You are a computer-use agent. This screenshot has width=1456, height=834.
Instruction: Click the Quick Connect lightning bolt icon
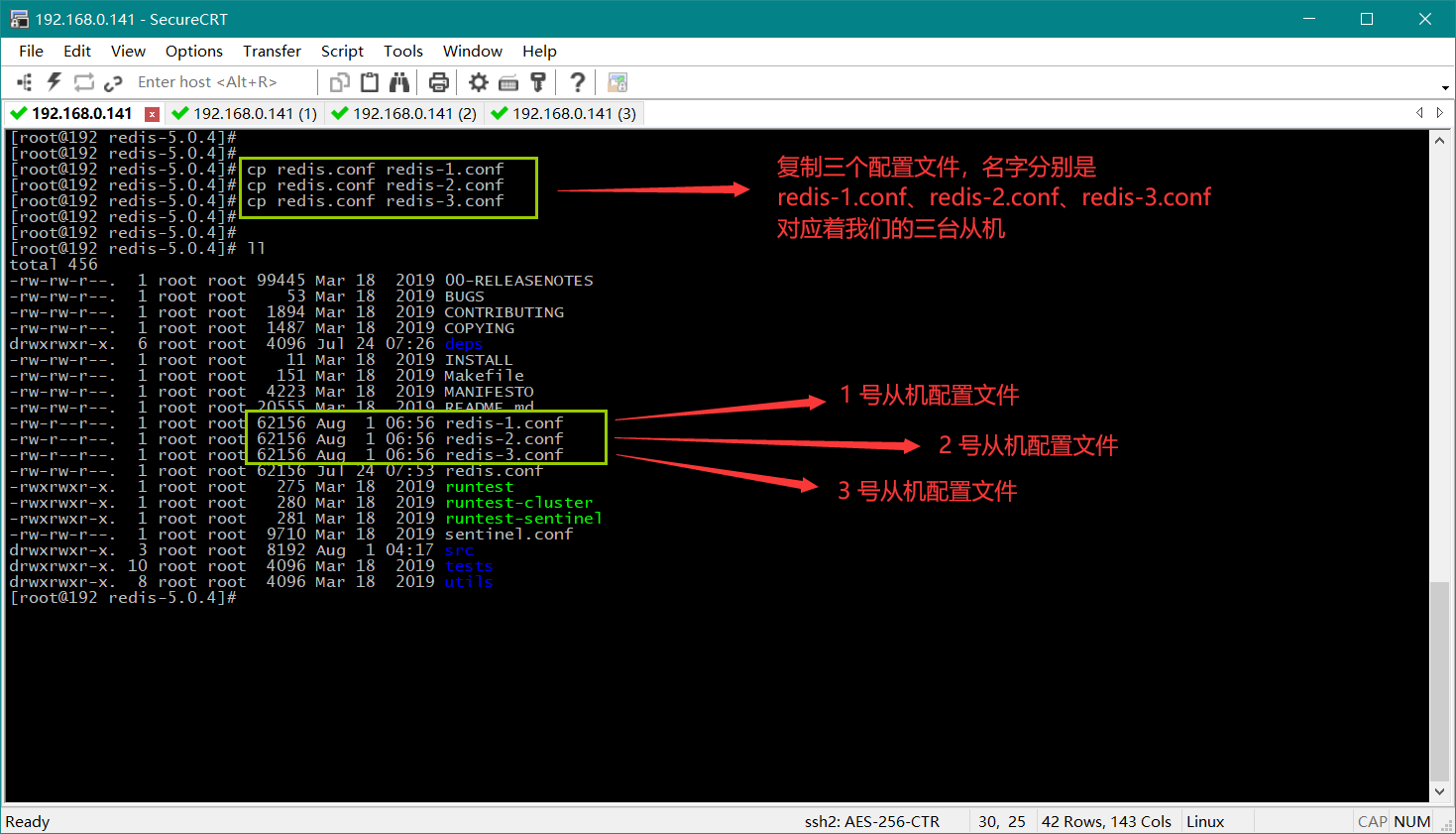point(55,82)
